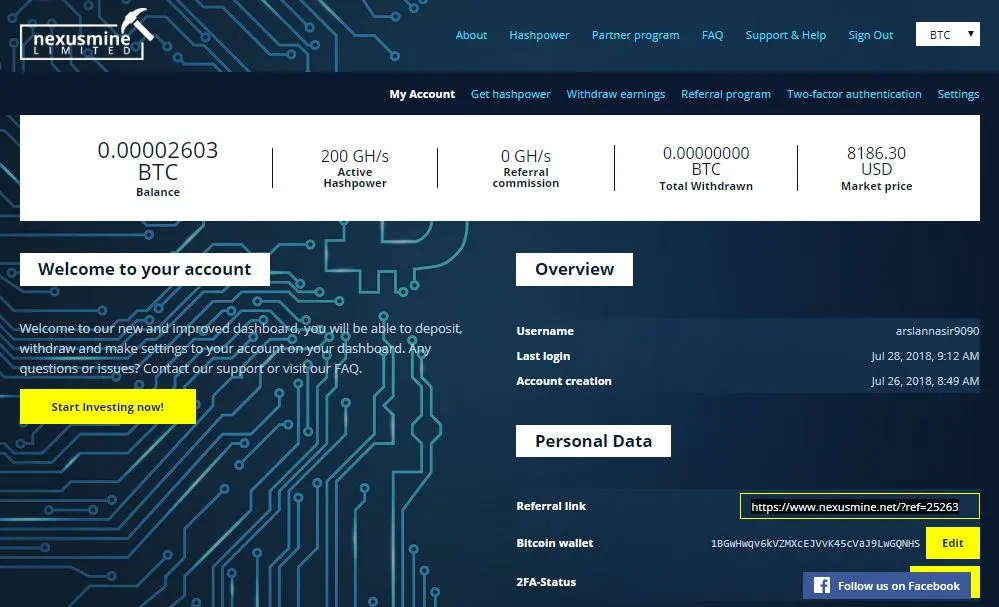Click the 0 GH/s Referral commission value
Viewport: 999px width, 607px height.
pyautogui.click(x=526, y=156)
